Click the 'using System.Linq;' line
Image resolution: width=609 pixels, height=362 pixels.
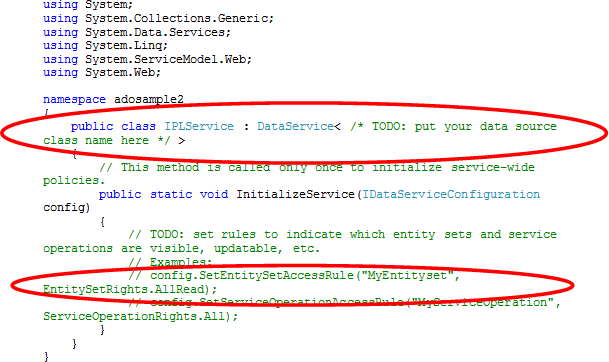click(105, 46)
